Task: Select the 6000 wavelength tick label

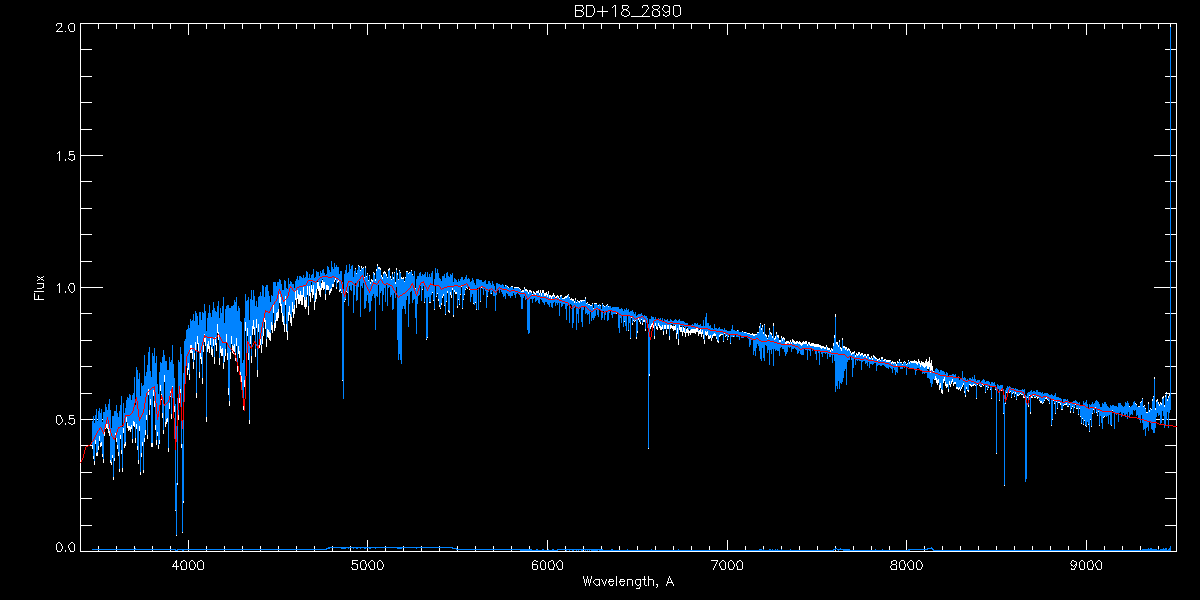Action: [x=547, y=565]
